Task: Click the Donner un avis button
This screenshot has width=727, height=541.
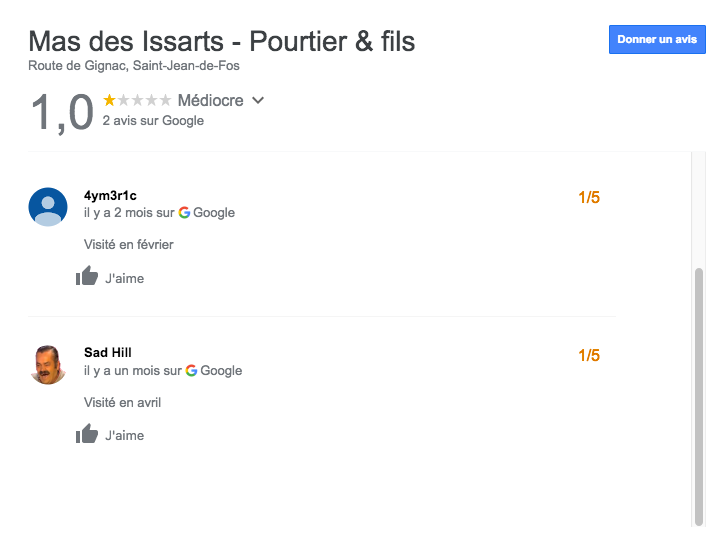Action: click(657, 39)
